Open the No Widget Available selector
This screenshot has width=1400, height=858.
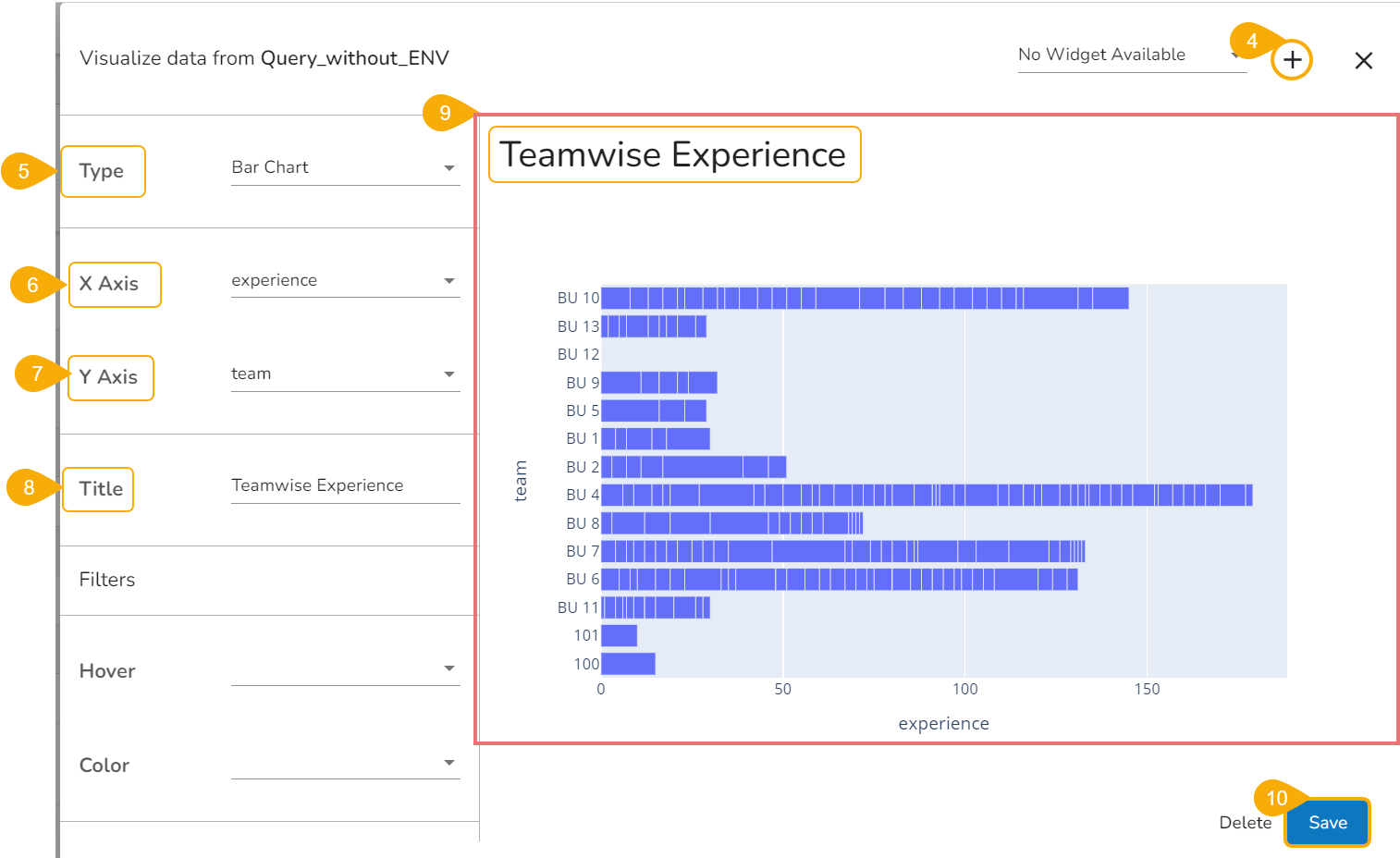coord(1130,55)
